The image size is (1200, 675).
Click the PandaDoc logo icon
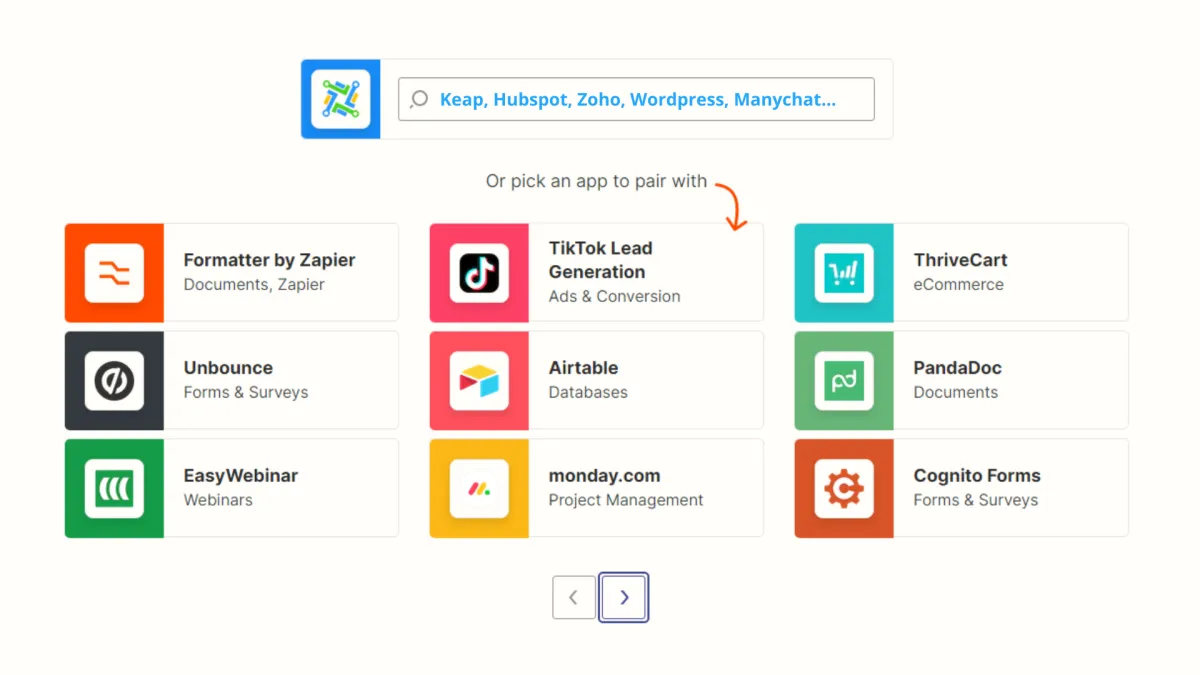coord(844,381)
